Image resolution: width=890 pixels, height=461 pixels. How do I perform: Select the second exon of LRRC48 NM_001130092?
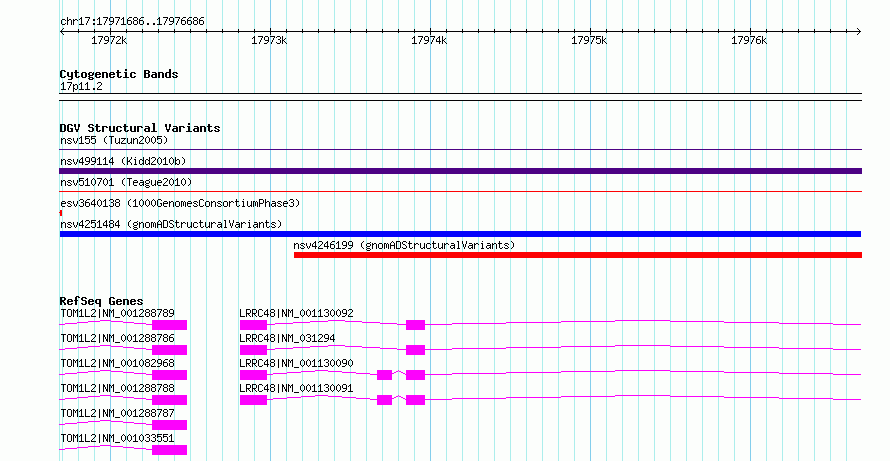click(415, 325)
